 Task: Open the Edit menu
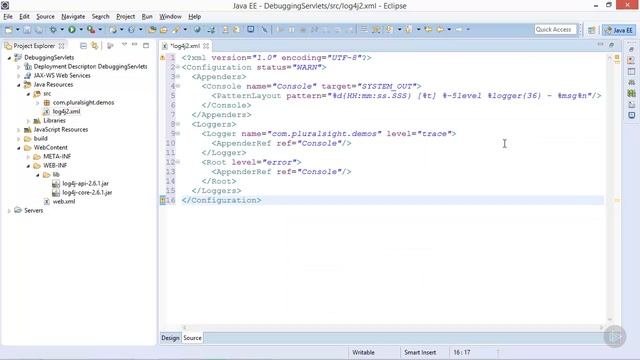24,16
